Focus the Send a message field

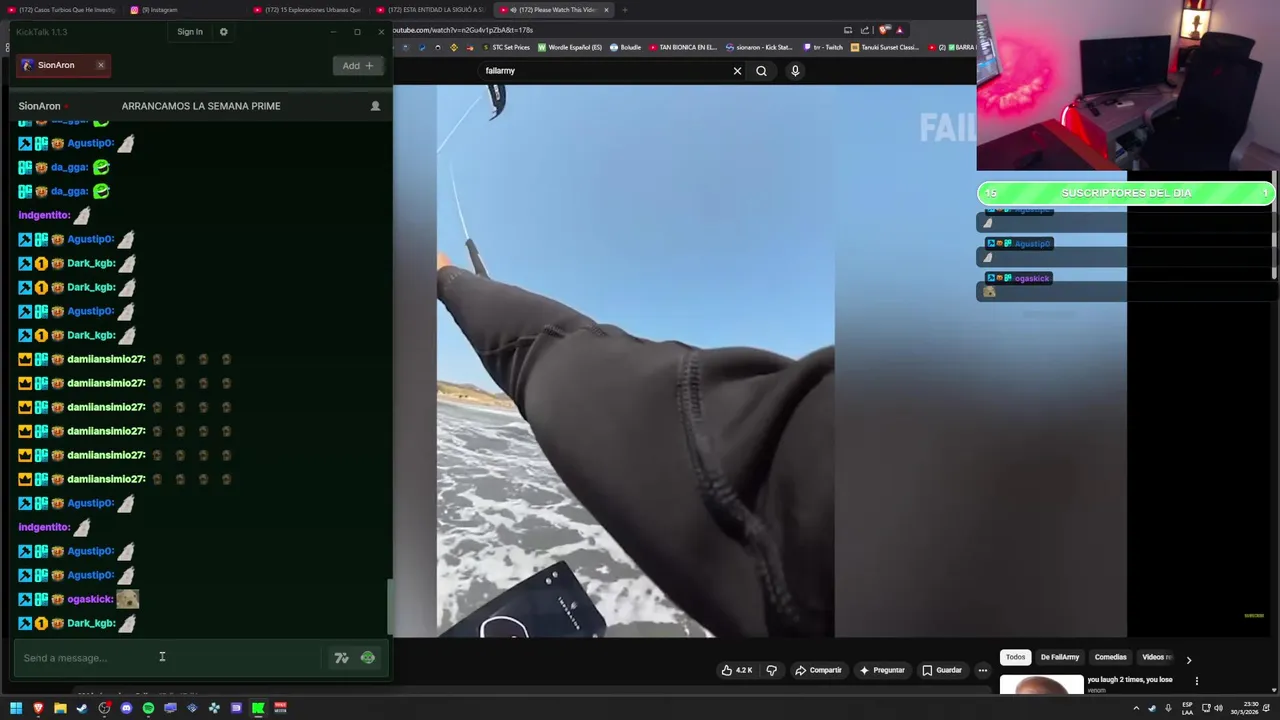(x=170, y=658)
